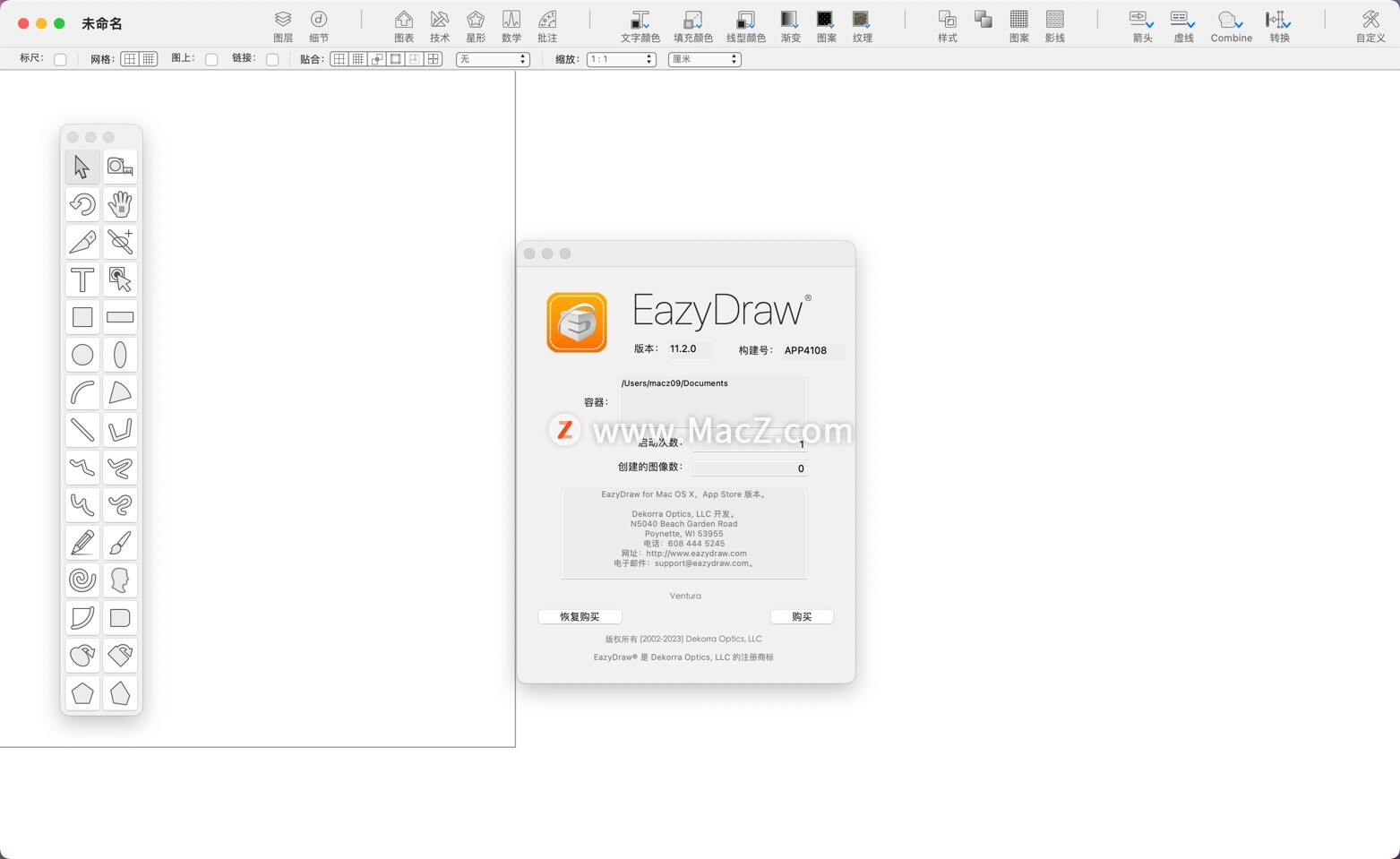Screen dimensions: 1400x859
Task: Select the knife cut tool
Action: pyautogui.click(x=82, y=242)
